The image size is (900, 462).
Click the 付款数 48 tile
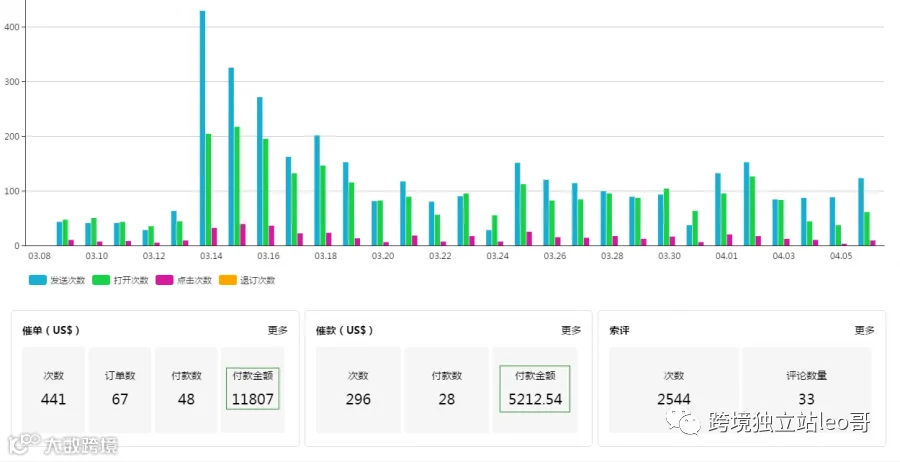tap(186, 389)
